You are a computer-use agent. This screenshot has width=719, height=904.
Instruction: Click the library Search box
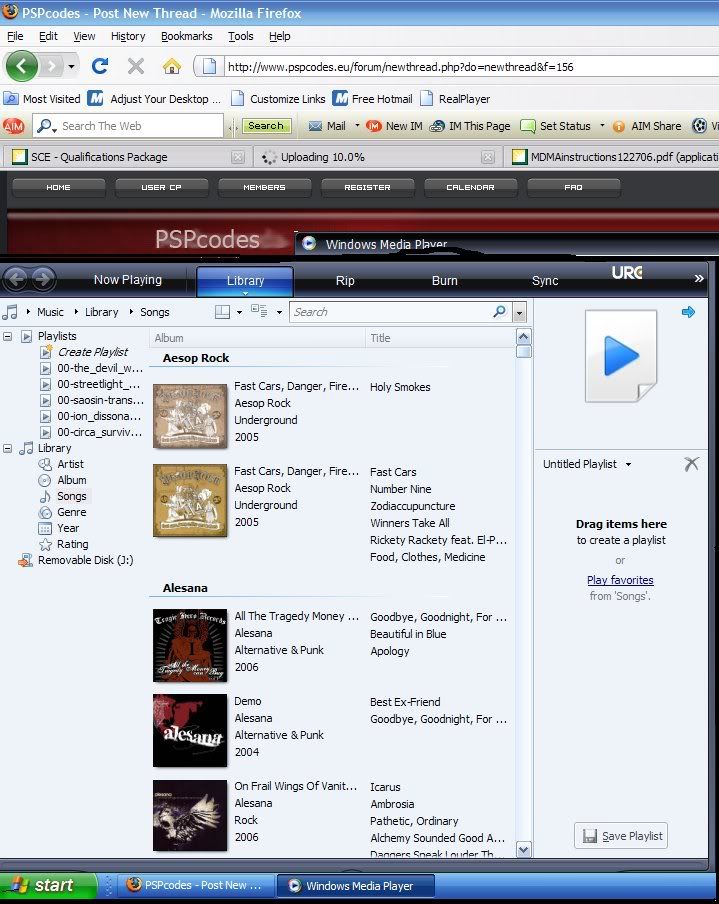pos(390,312)
